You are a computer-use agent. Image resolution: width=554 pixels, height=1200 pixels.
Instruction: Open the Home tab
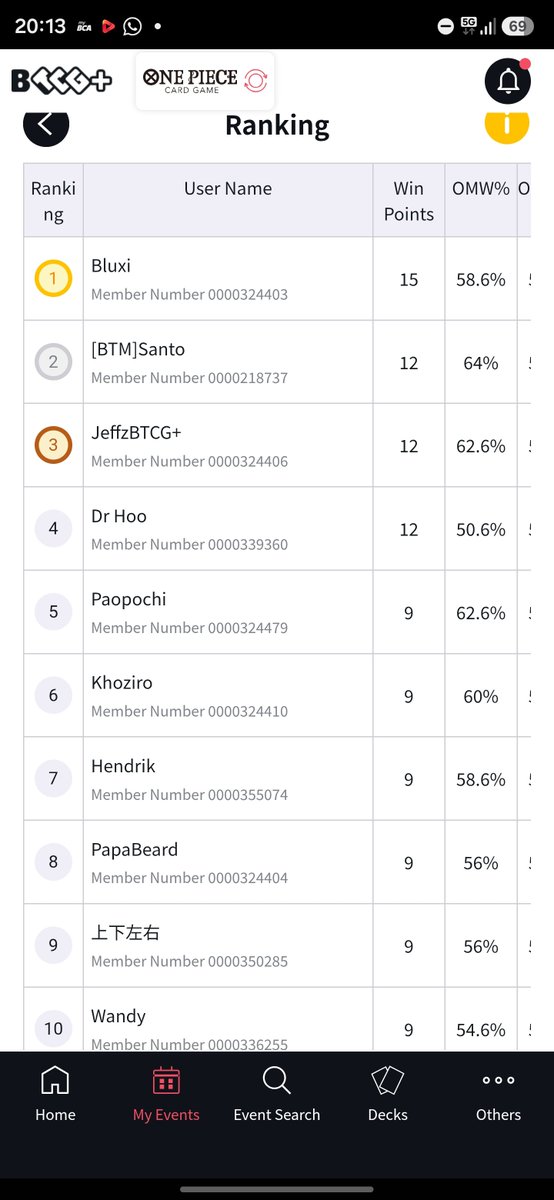[55, 1094]
